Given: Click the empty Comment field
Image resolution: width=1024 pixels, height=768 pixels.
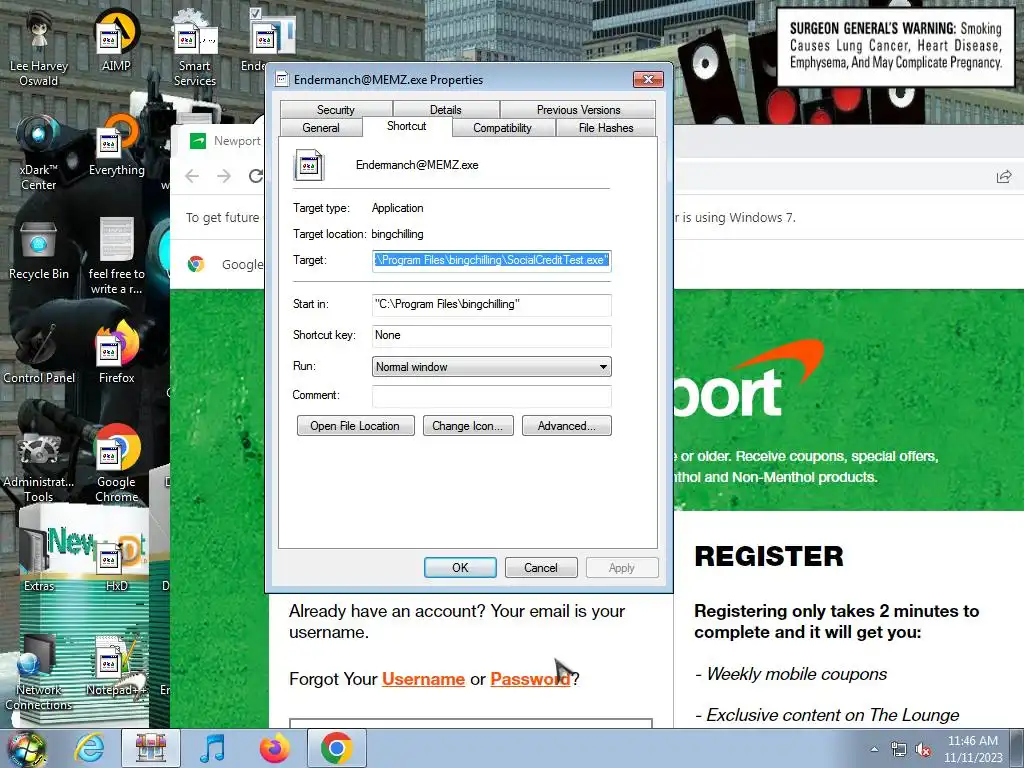Looking at the screenshot, I should tap(491, 396).
